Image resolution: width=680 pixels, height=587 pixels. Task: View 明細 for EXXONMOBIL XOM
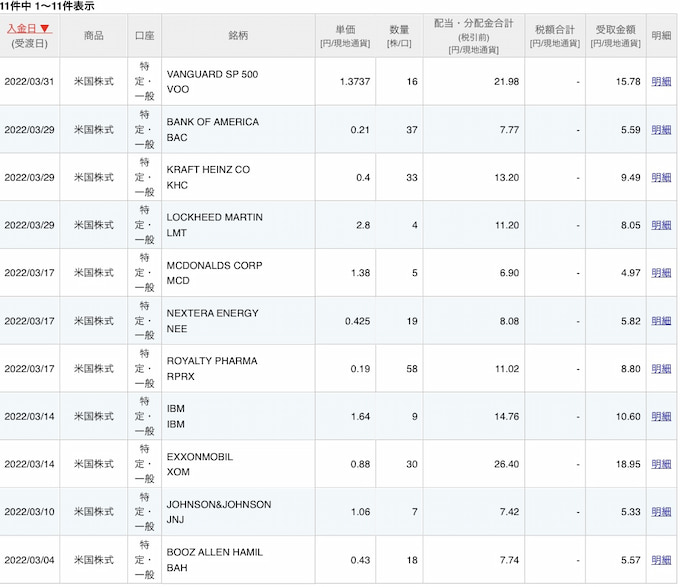(661, 465)
